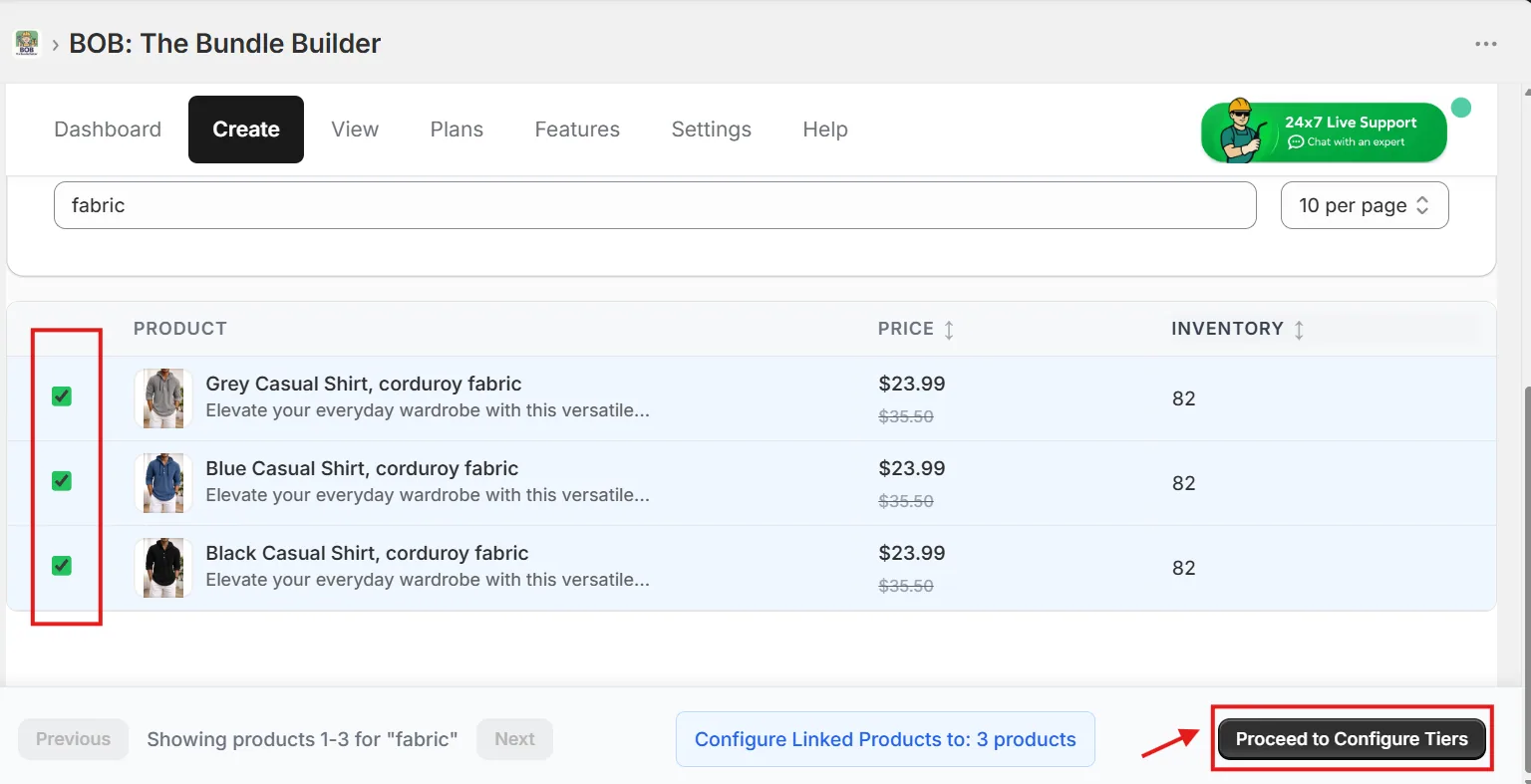Click the product search field containing fabric
Viewport: 1531px width, 784px height.
coord(655,205)
